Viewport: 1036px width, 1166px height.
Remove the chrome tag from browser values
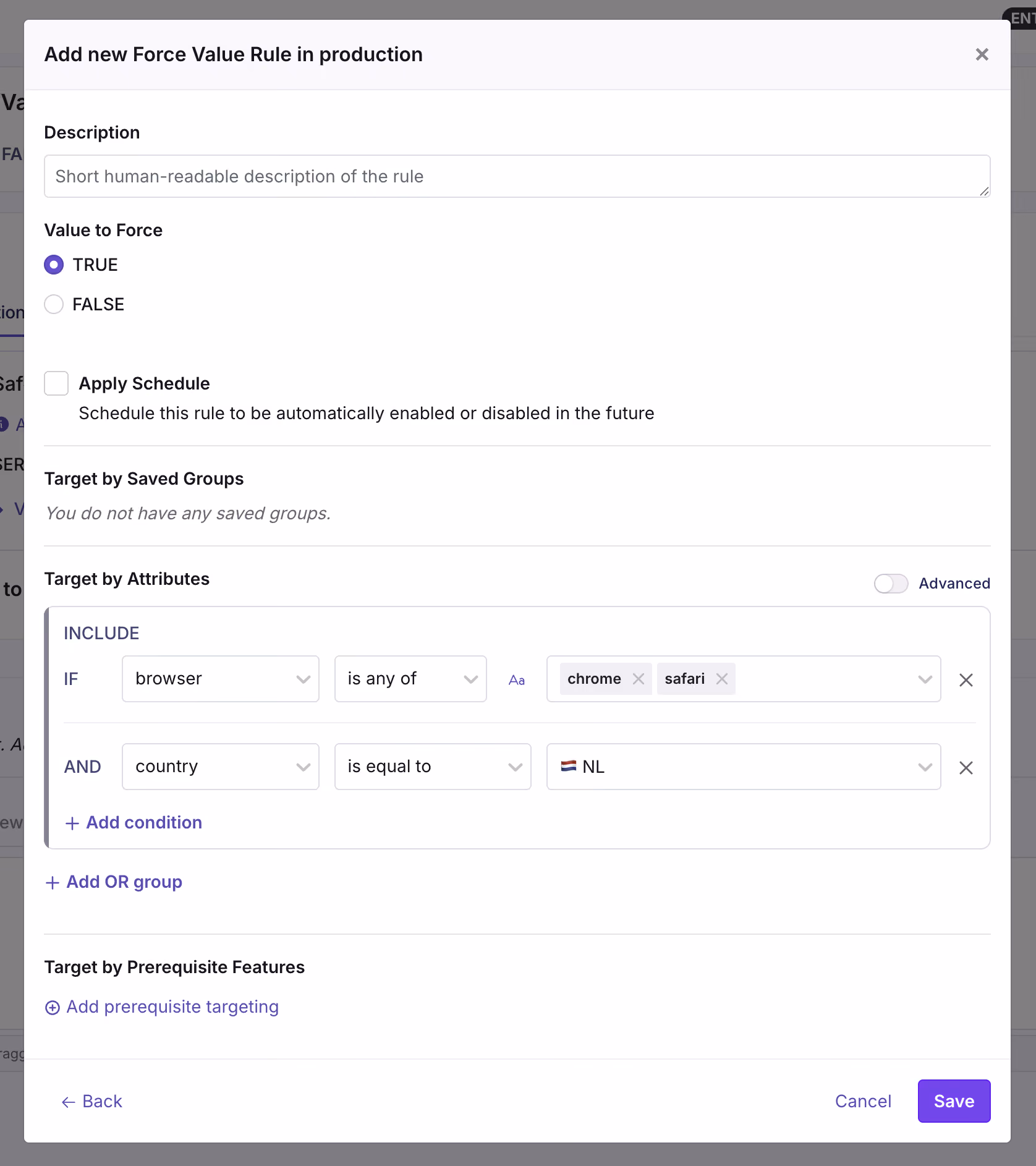click(x=639, y=679)
